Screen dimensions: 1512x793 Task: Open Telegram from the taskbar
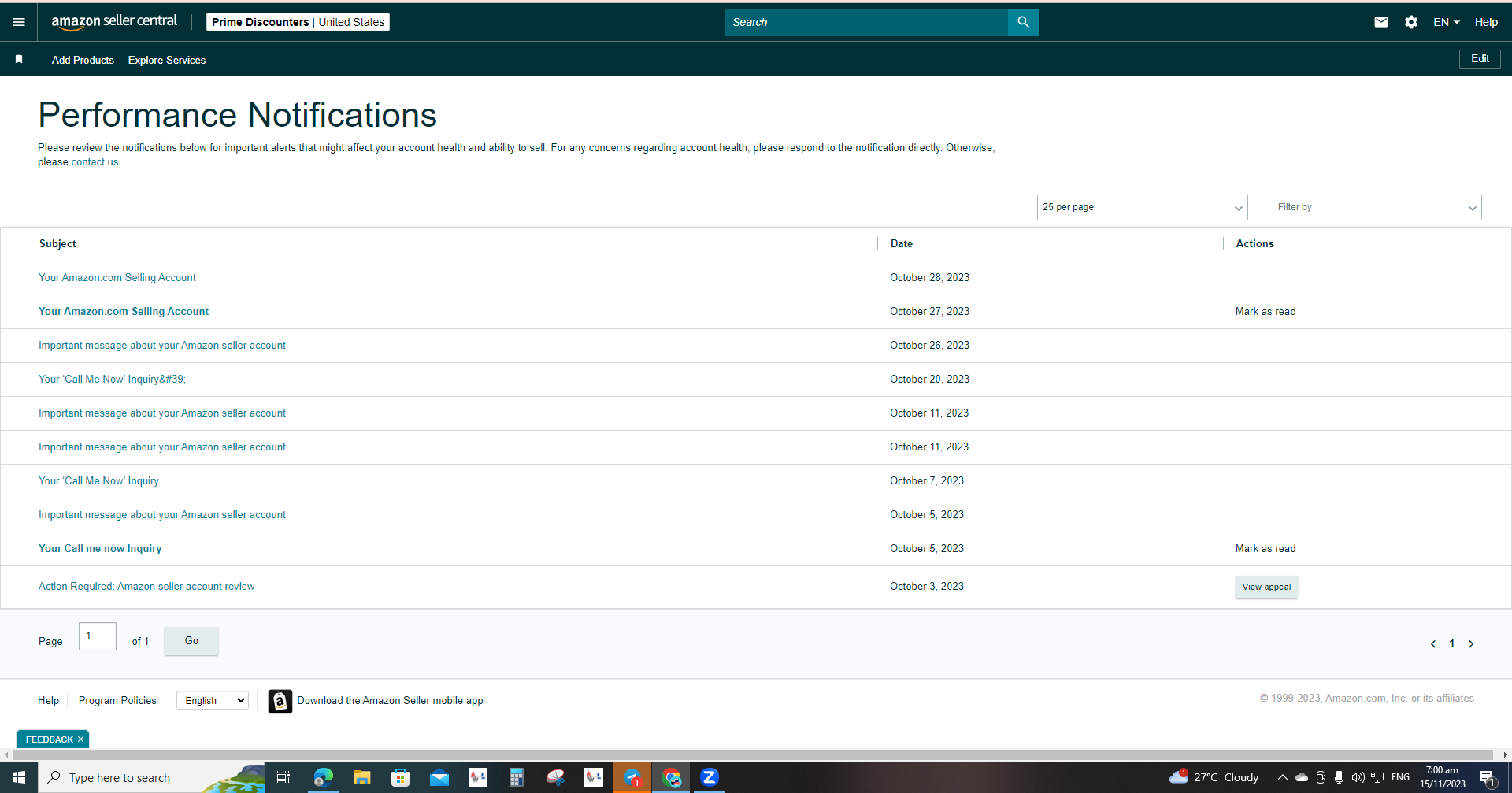(632, 778)
